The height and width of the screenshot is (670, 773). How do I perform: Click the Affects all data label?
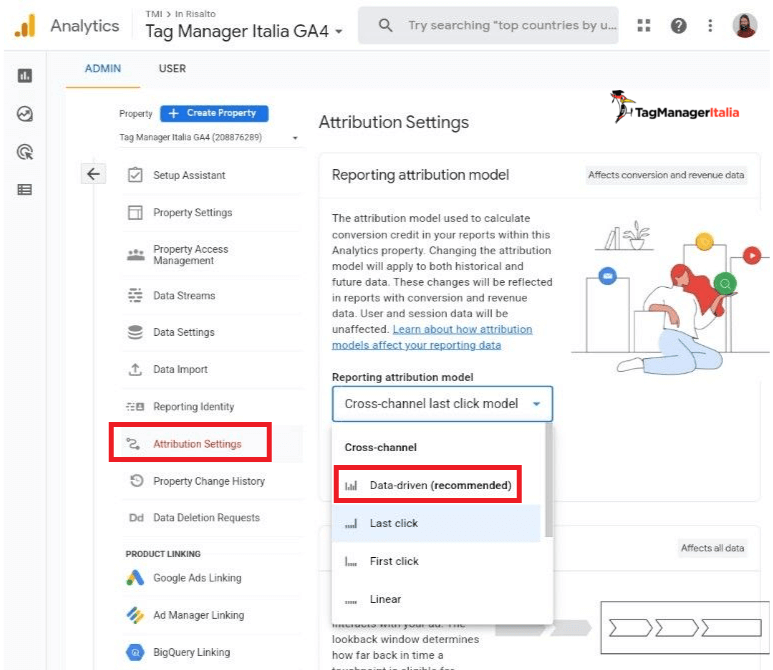(712, 548)
